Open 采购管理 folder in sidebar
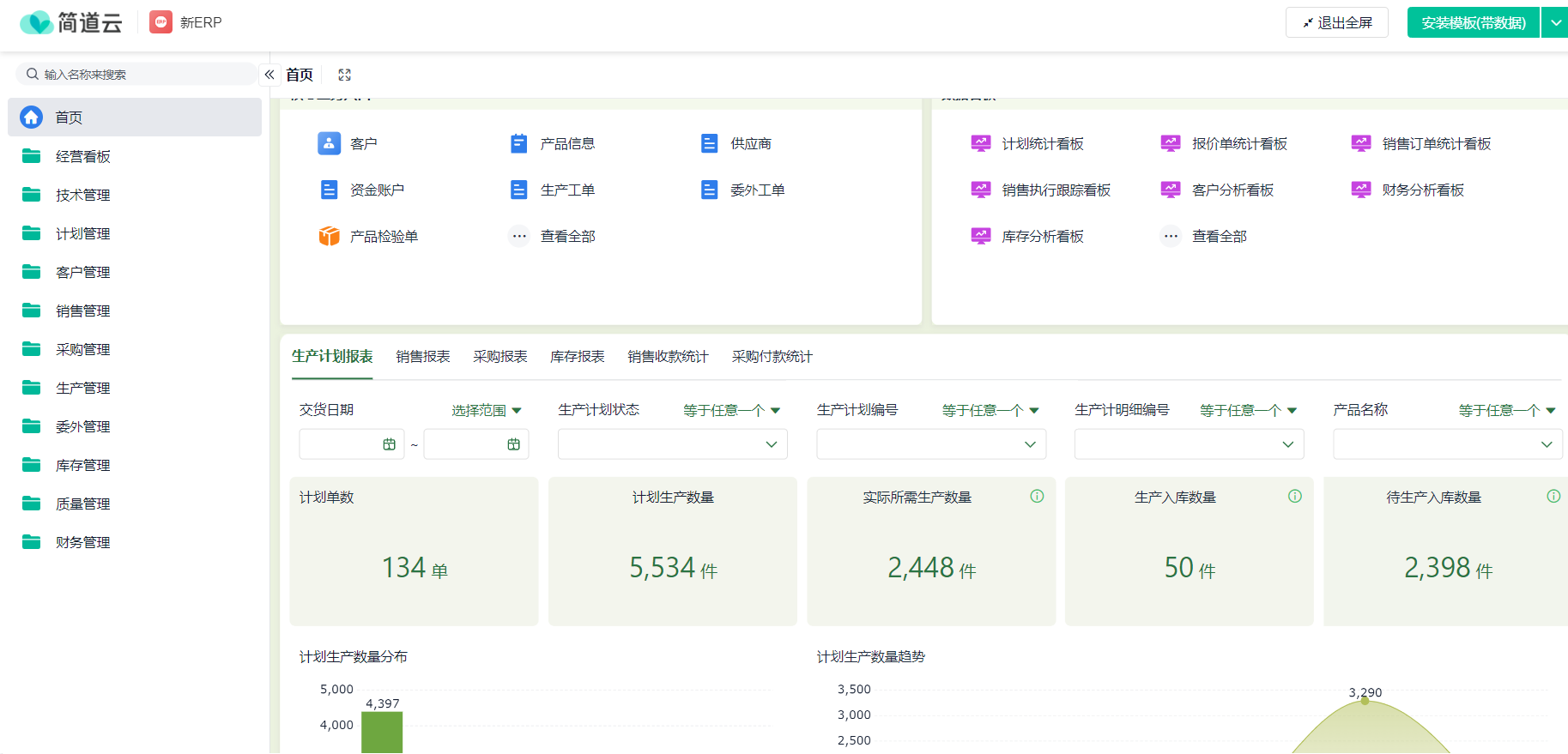Image resolution: width=1568 pixels, height=754 pixels. (x=135, y=349)
